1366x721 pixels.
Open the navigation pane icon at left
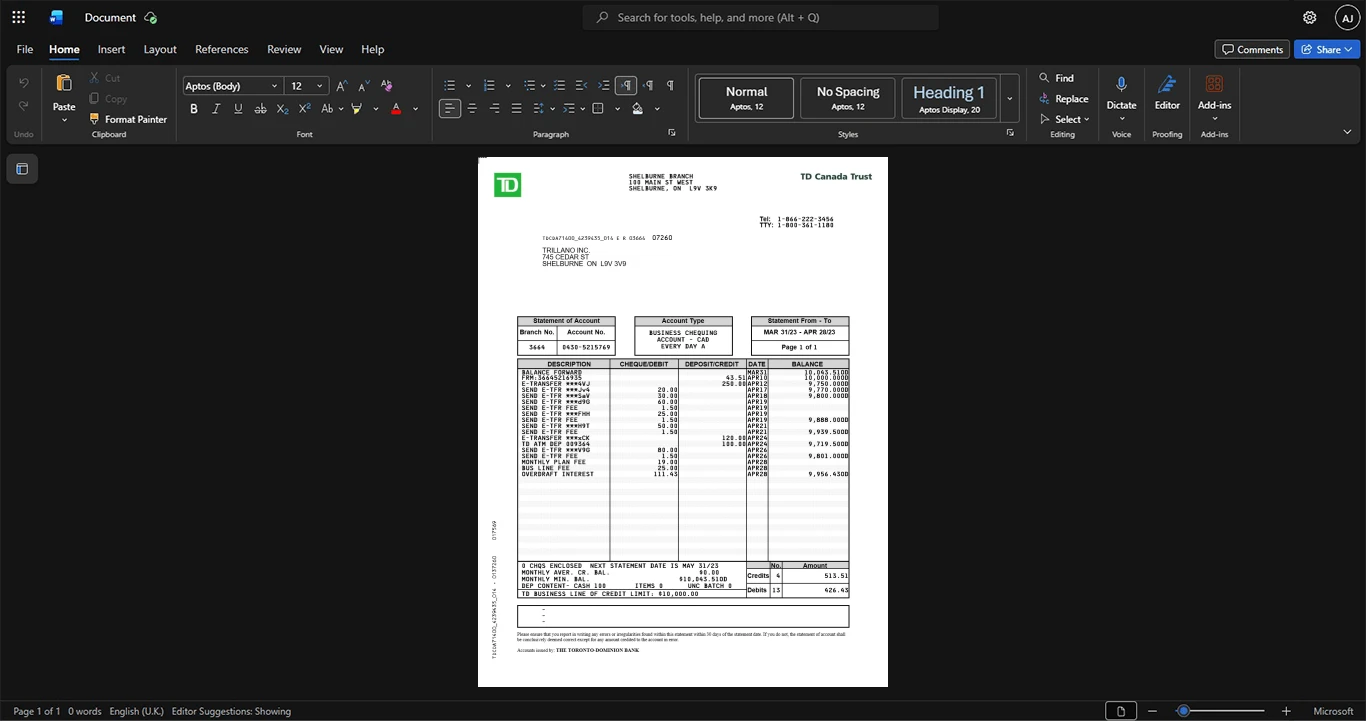[x=22, y=169]
